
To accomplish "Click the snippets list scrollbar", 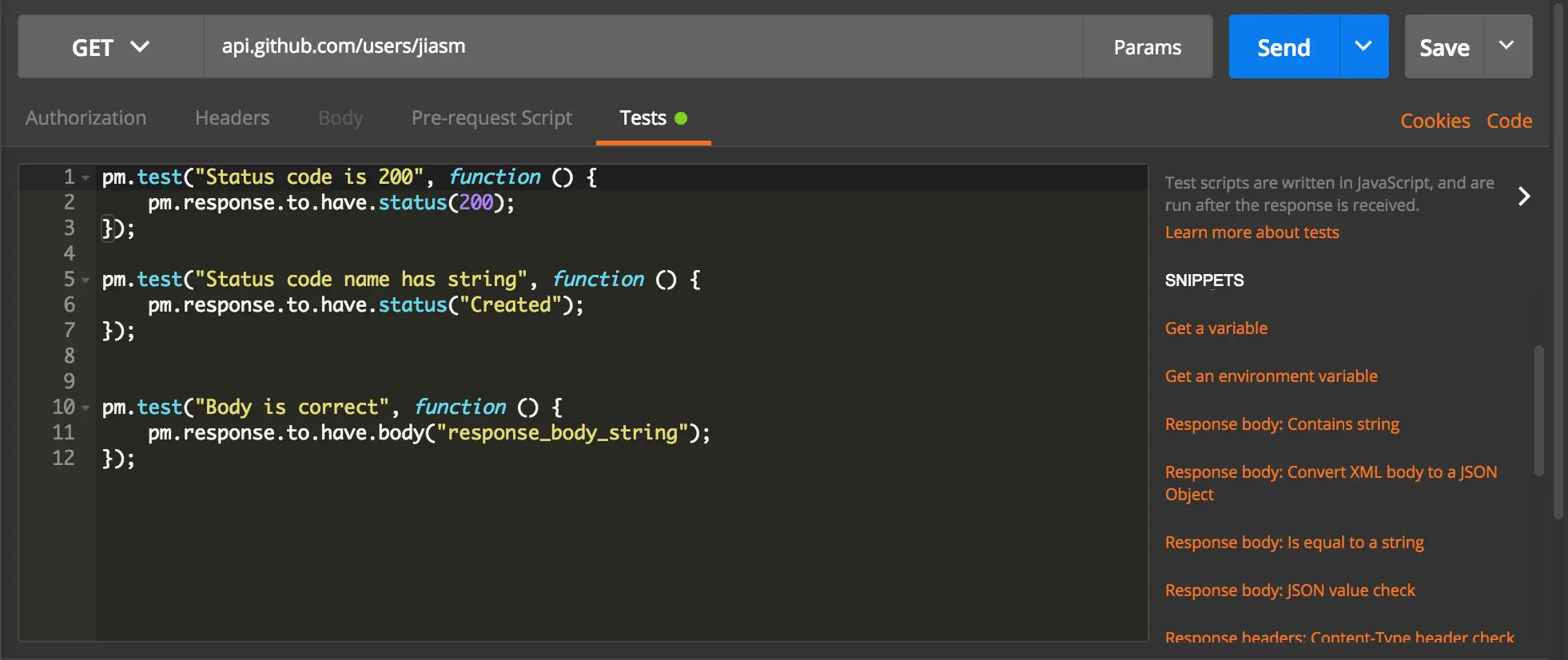I will pos(1539,411).
